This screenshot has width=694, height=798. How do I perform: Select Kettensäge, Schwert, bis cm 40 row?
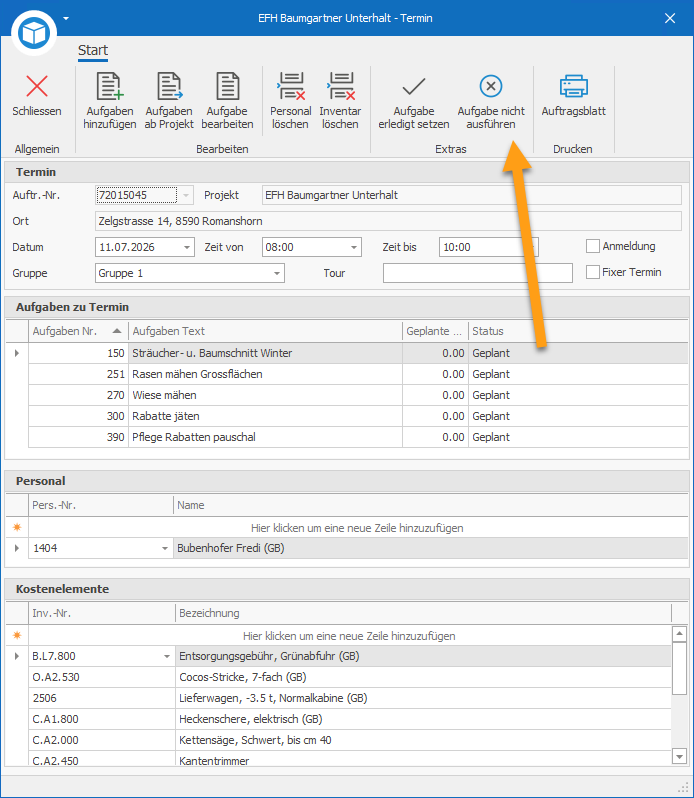coord(350,740)
